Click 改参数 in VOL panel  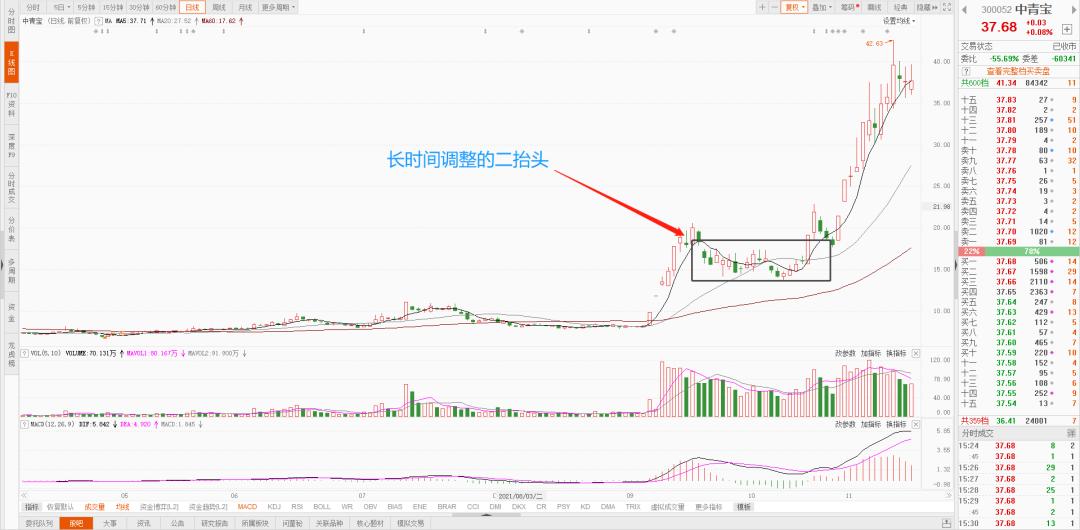click(x=845, y=353)
